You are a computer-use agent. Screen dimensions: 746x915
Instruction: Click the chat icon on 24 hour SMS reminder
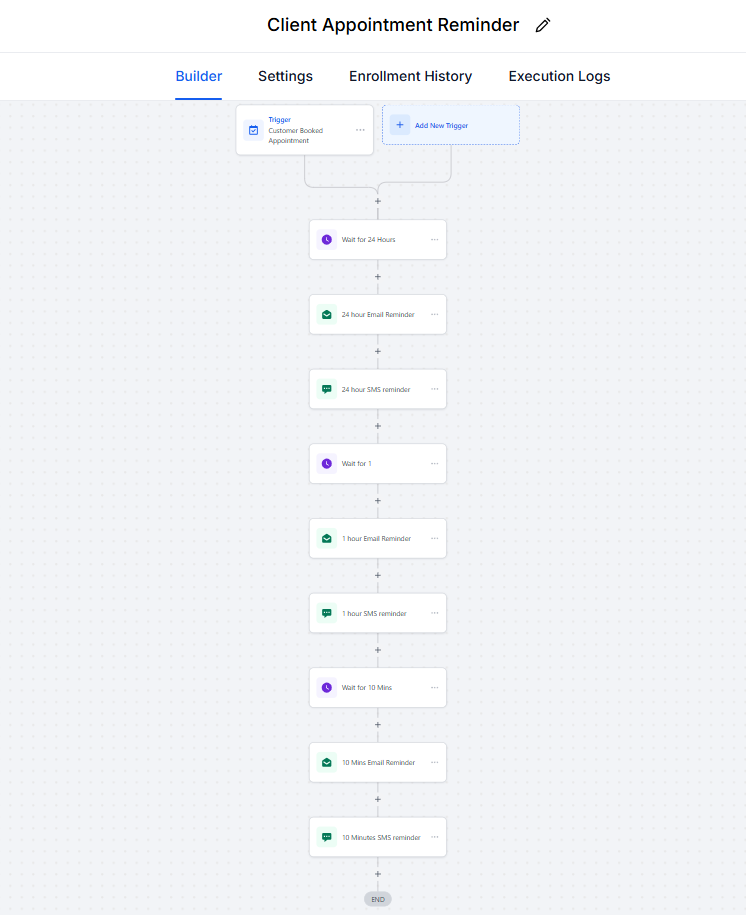tap(326, 389)
